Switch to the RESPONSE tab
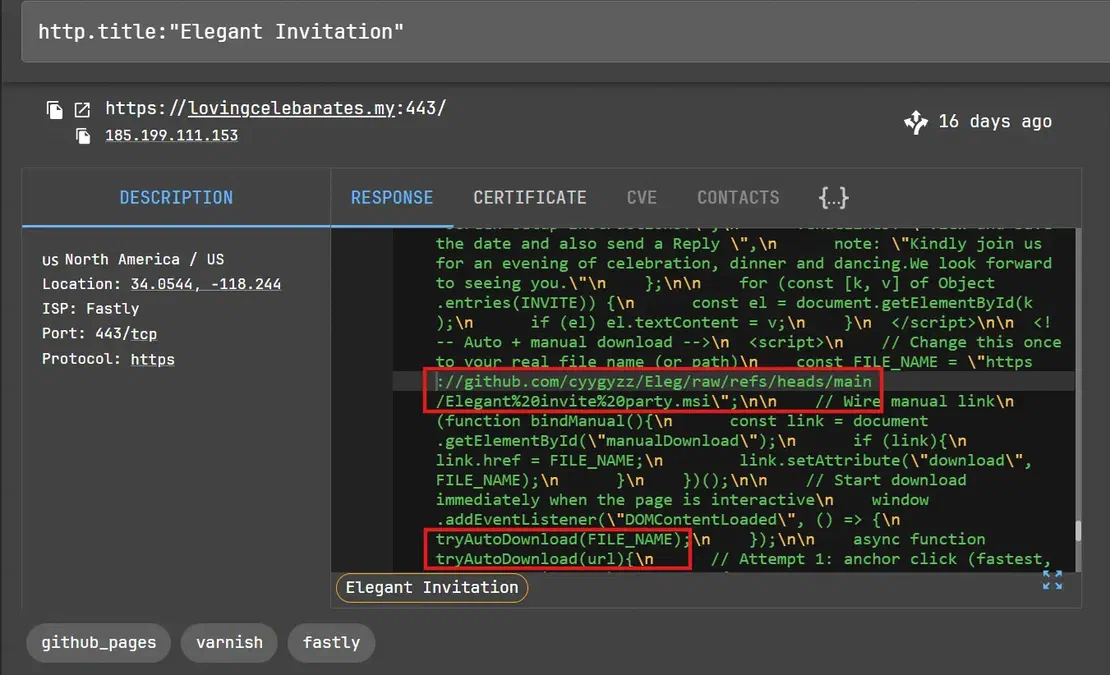 [392, 197]
